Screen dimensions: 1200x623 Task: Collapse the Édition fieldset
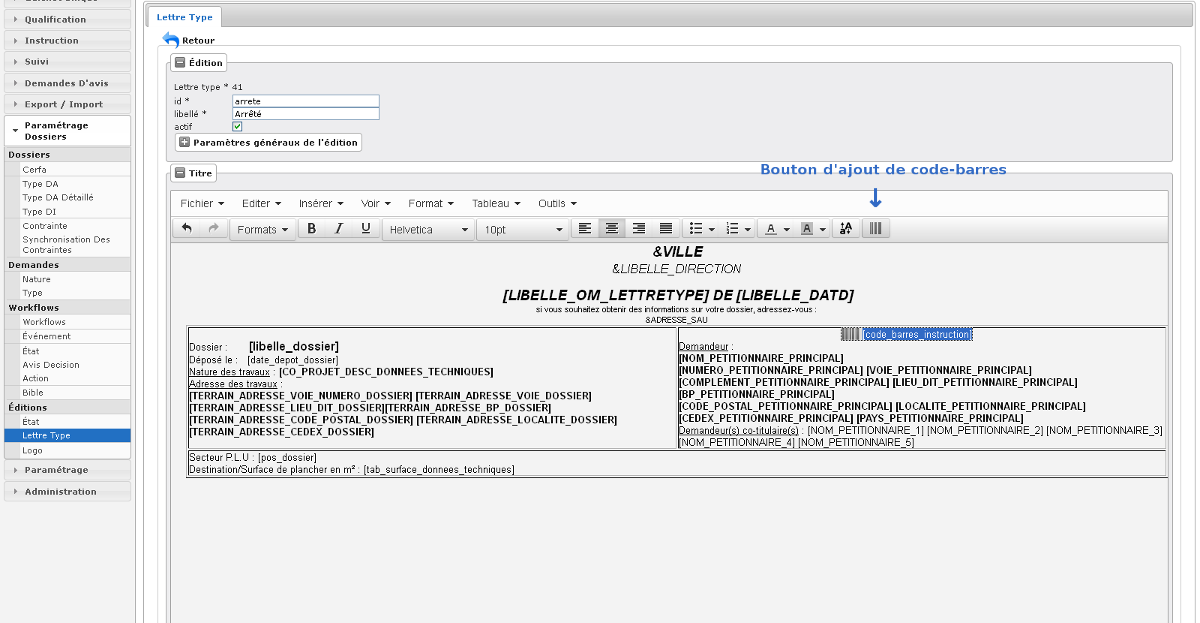[180, 63]
